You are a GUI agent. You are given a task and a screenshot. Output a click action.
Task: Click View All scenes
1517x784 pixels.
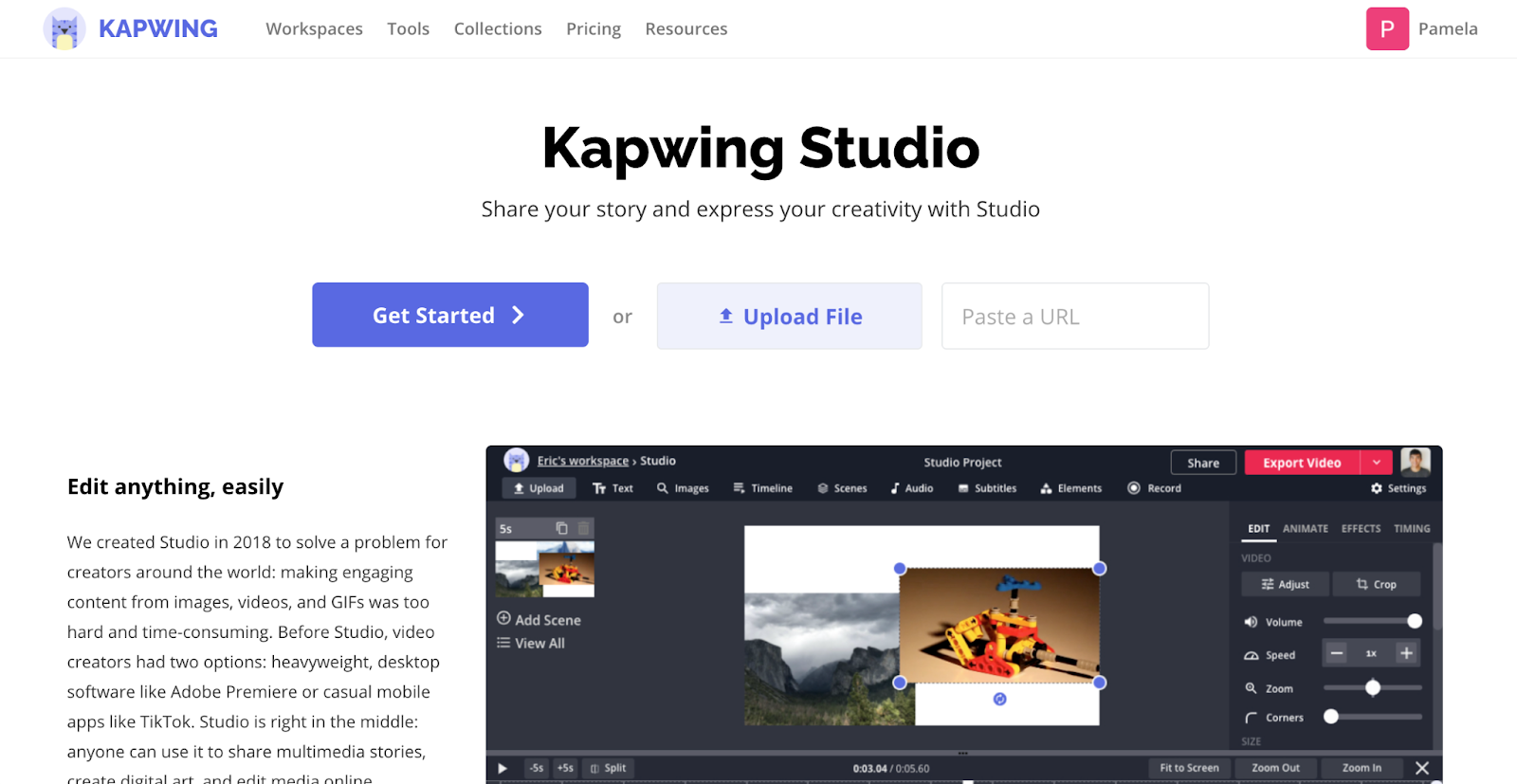pos(531,643)
